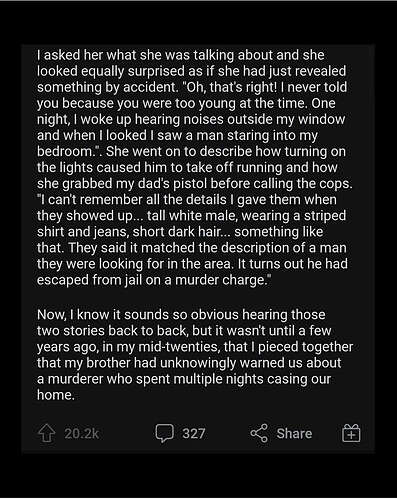Image resolution: width=397 pixels, height=500 pixels.
Task: Click the text 'tall white male, wearing a striped'
Action: click(x=246, y=216)
